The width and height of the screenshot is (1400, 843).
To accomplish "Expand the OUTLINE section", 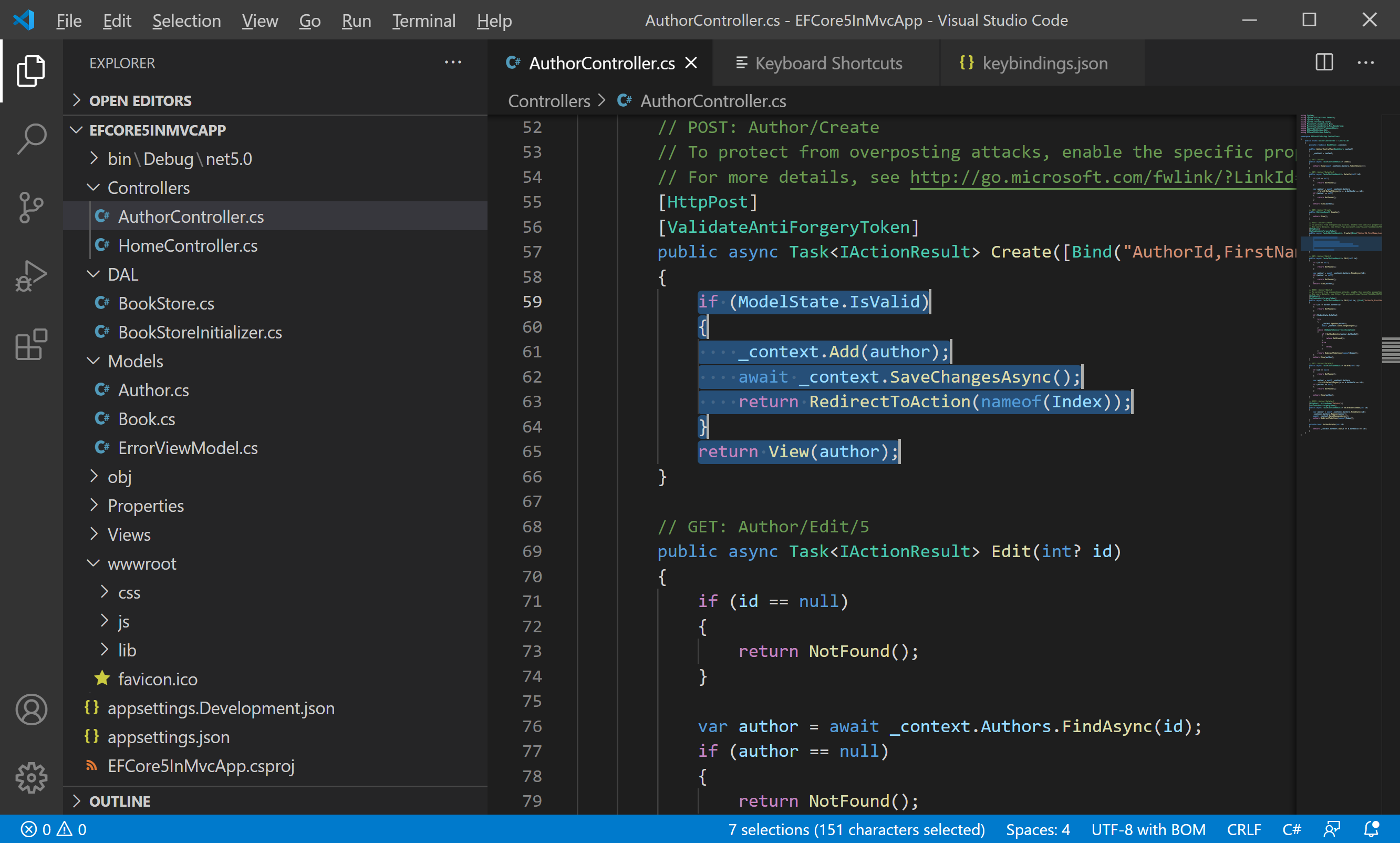I will coord(119,801).
